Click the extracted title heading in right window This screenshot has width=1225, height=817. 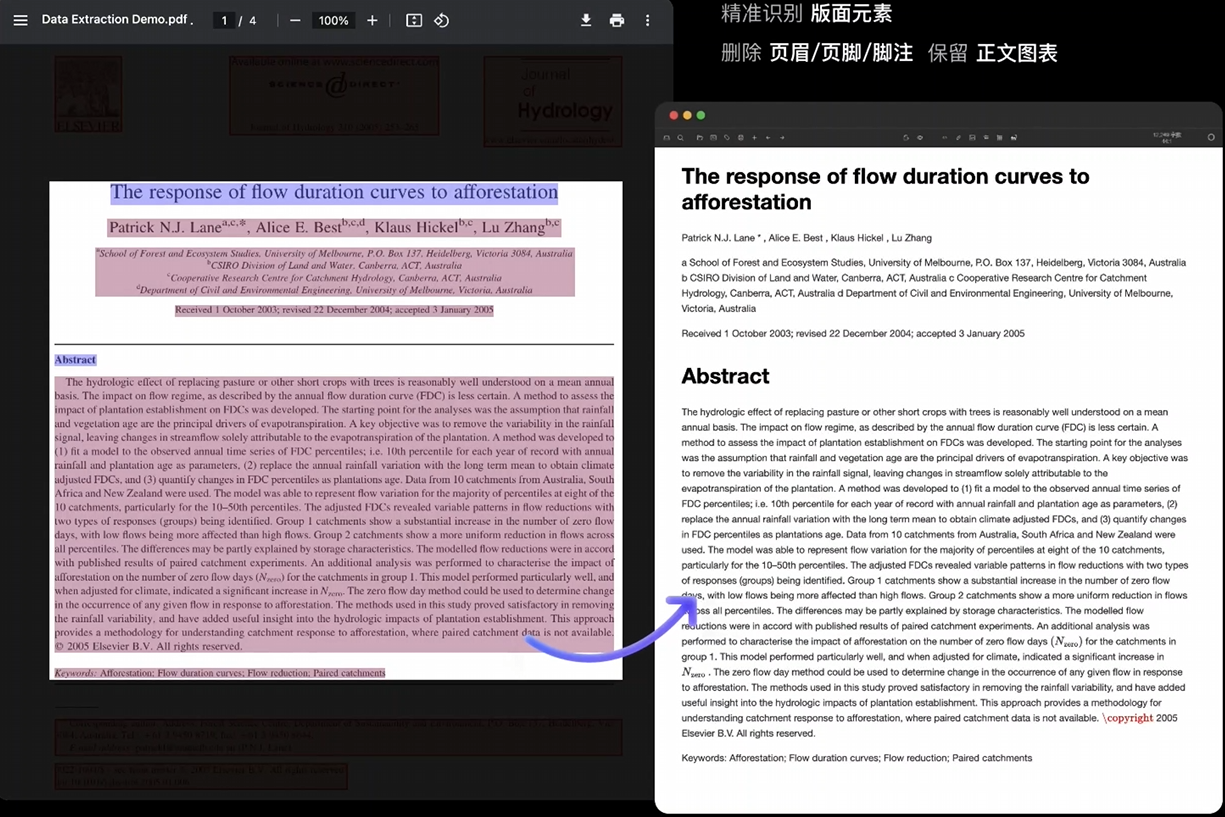tap(885, 189)
